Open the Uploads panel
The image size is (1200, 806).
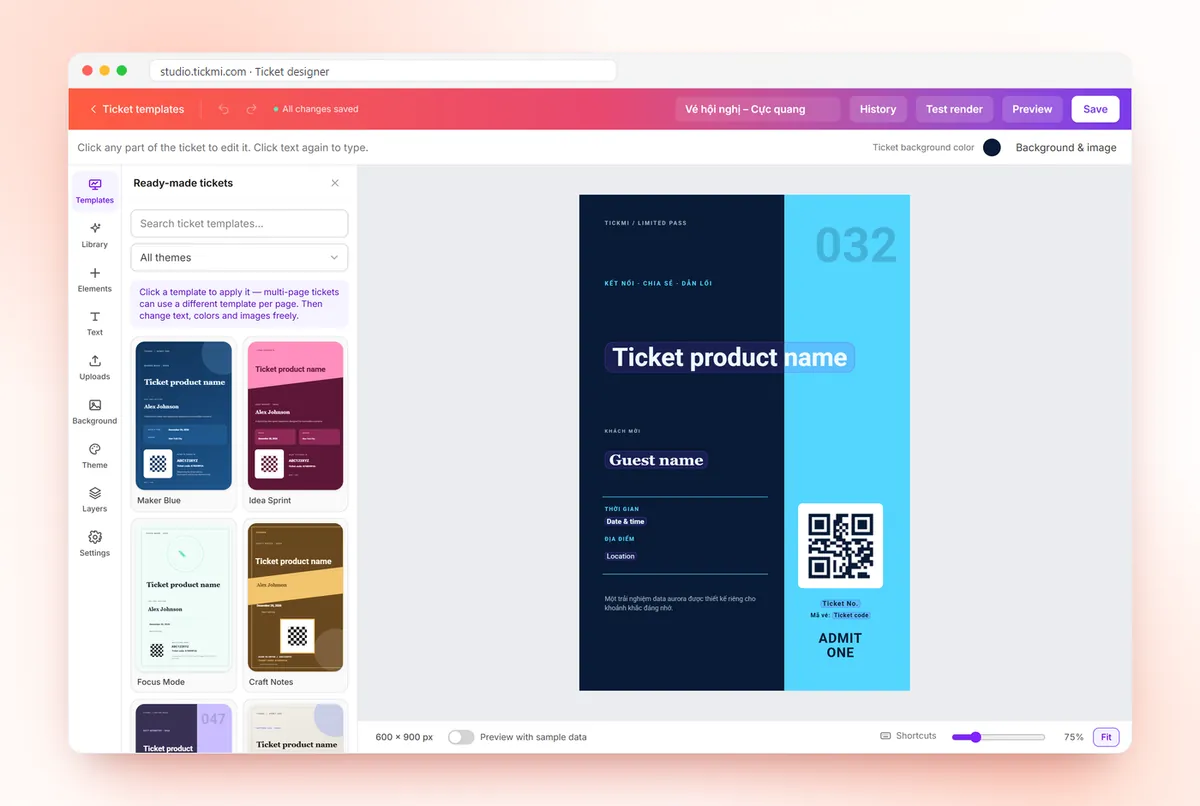[x=95, y=366]
